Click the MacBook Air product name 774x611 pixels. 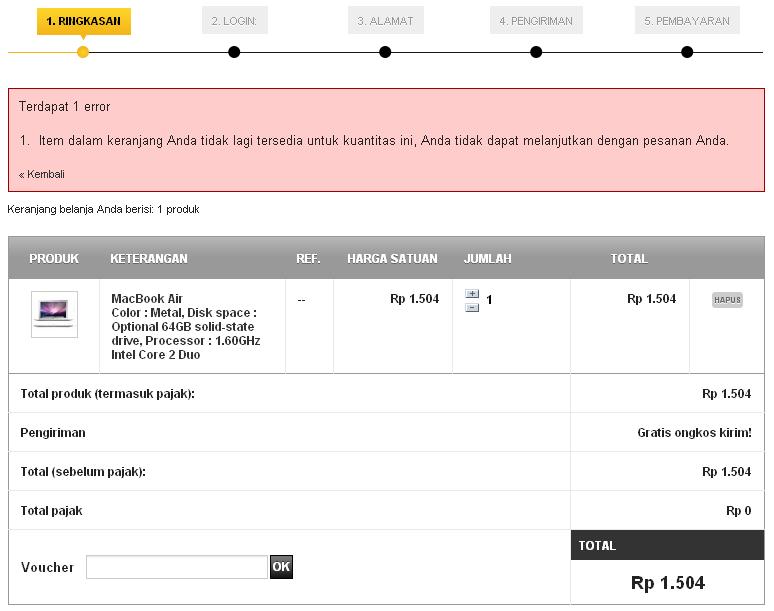point(147,299)
